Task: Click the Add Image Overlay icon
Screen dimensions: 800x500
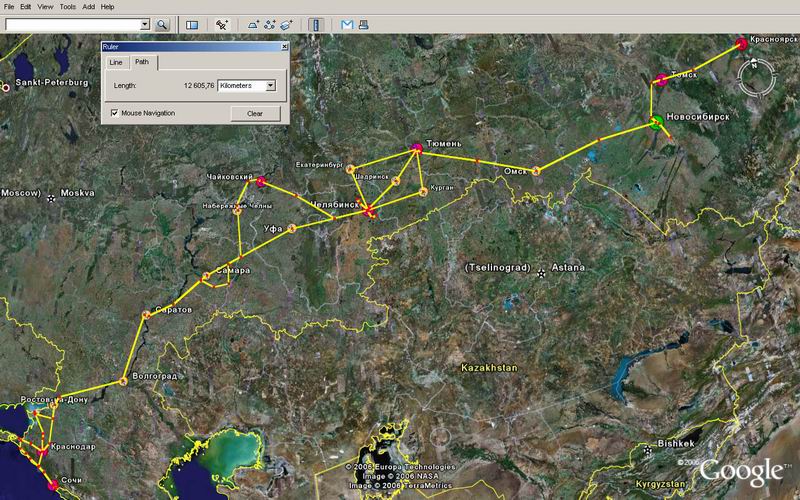Action: [287, 23]
